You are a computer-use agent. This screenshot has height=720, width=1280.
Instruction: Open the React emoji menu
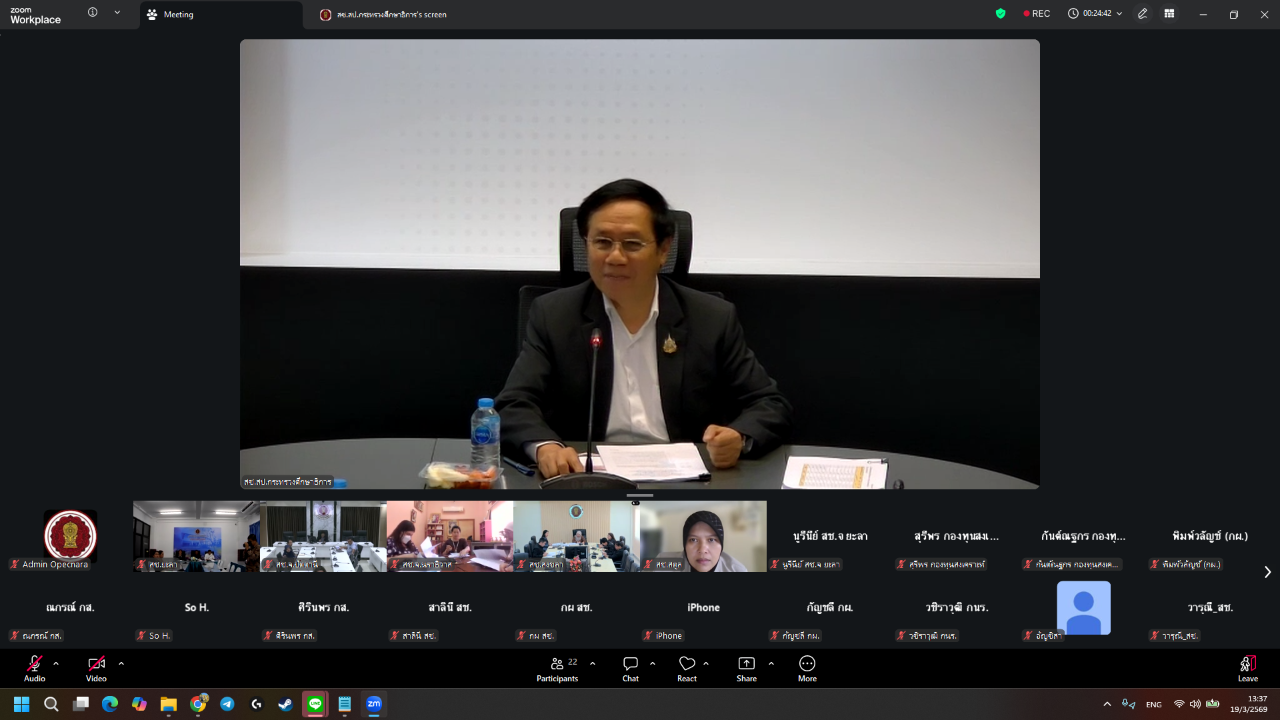click(x=686, y=667)
